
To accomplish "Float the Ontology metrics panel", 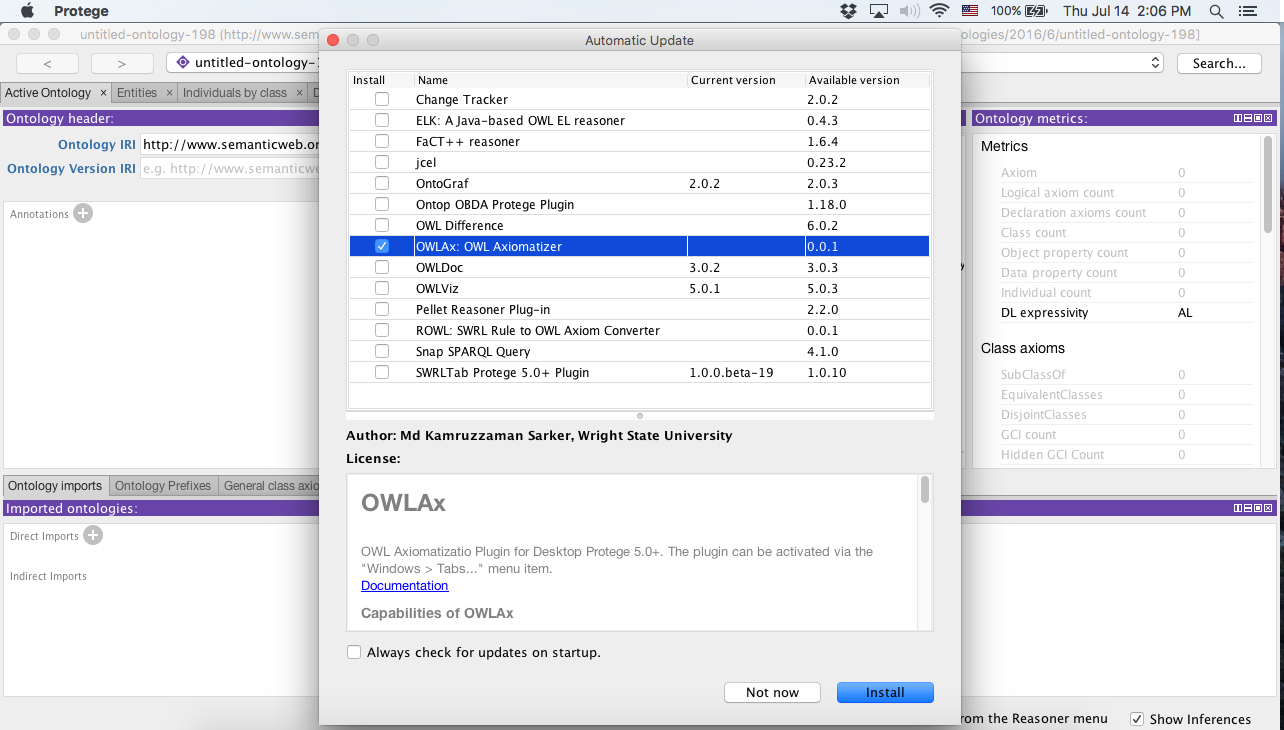I will coord(1258,118).
